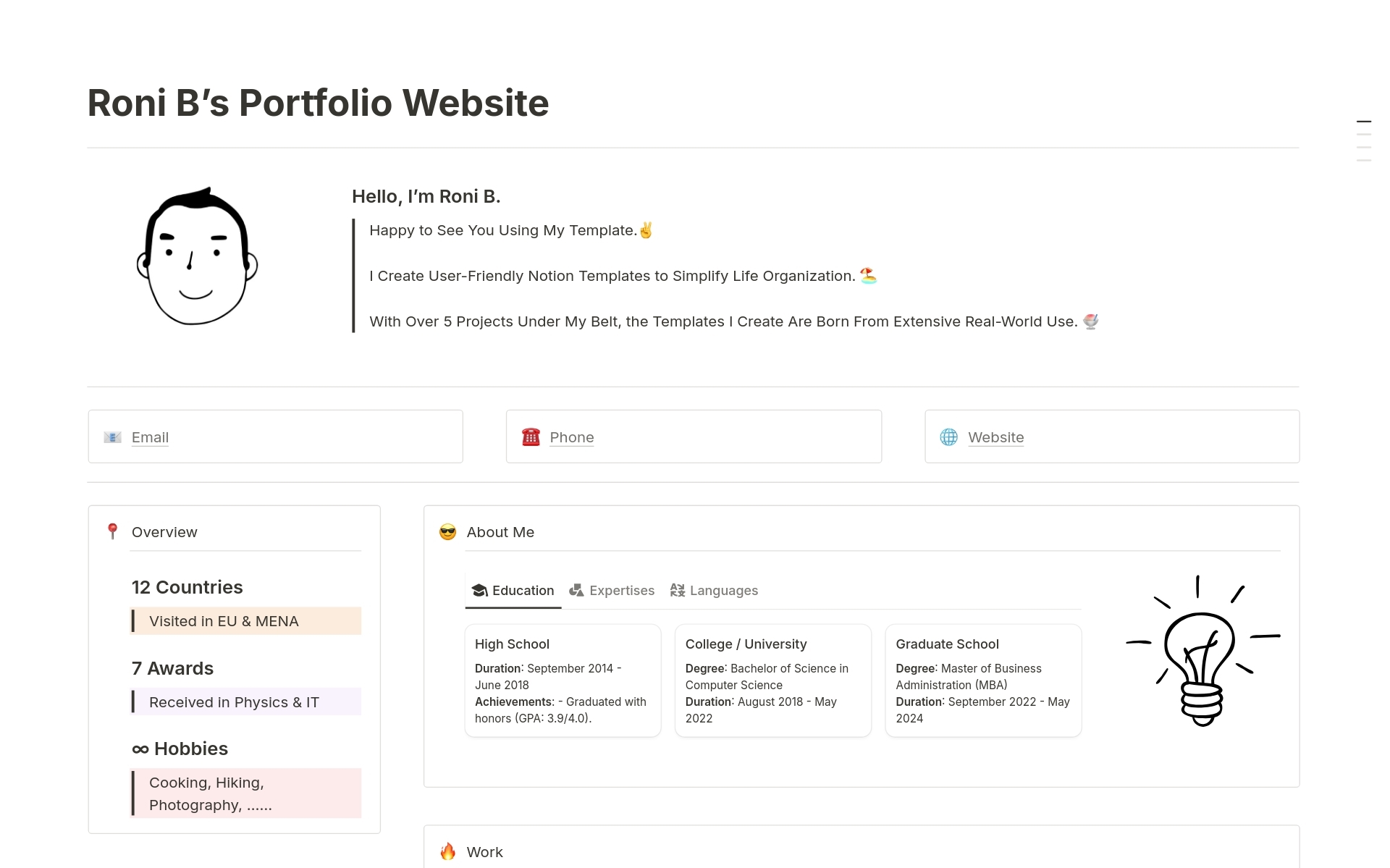Image resolution: width=1390 pixels, height=868 pixels.
Task: Open the Phone link
Action: 571,437
